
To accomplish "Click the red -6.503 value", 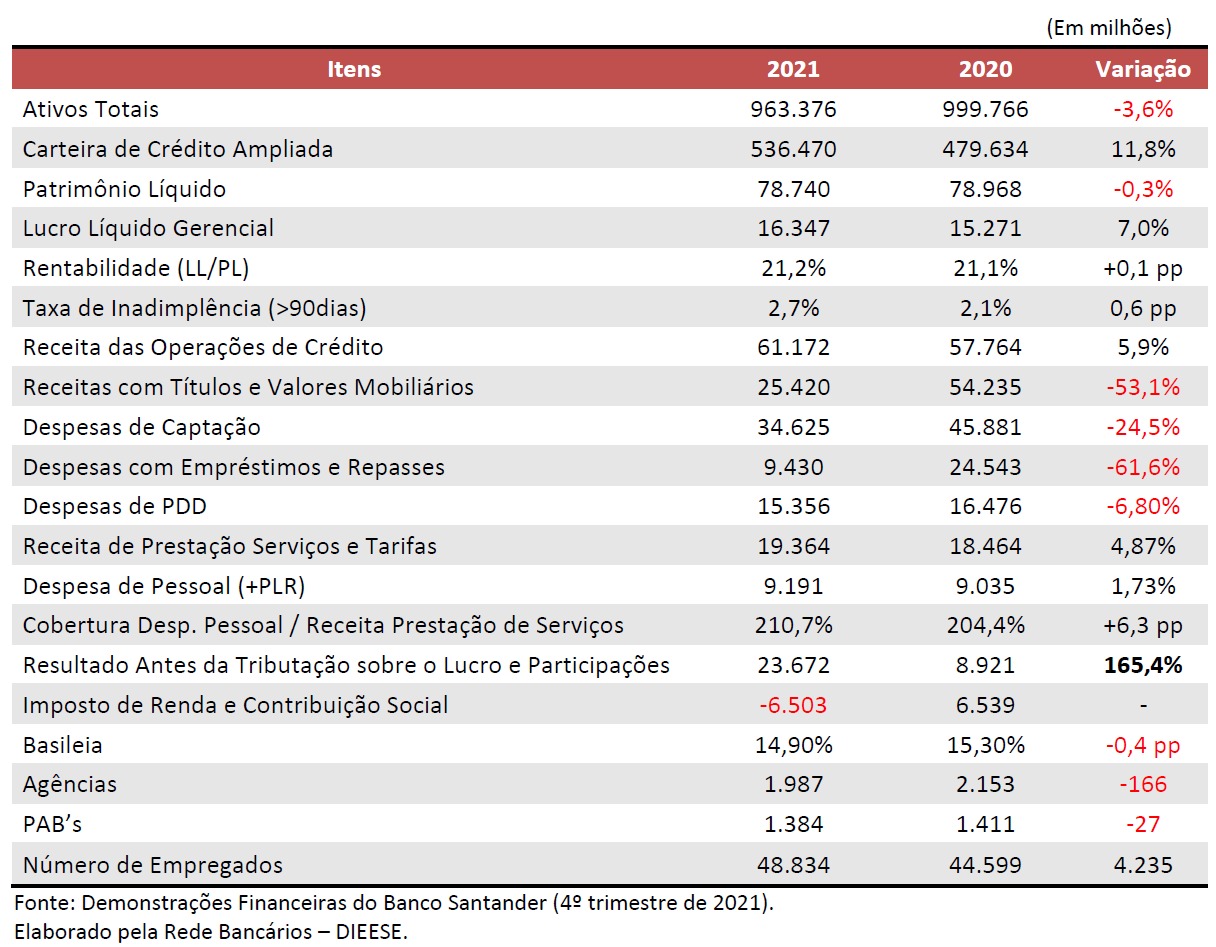I will pyautogui.click(x=793, y=705).
